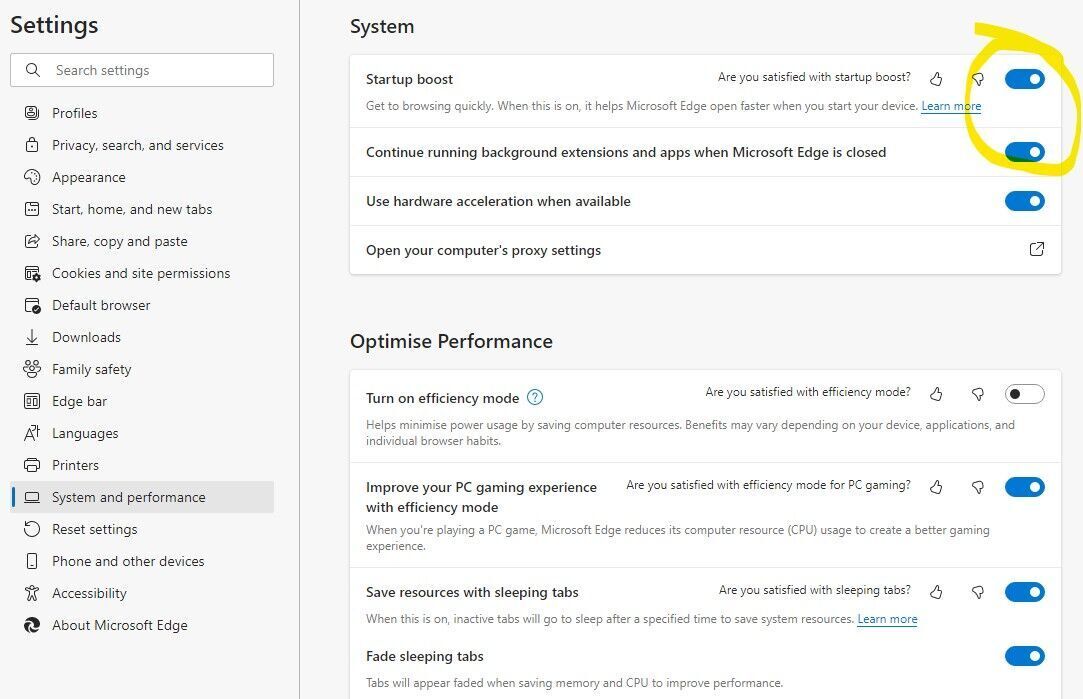The image size is (1083, 699).
Task: Open the Profiles settings page
Action: coord(142,113)
